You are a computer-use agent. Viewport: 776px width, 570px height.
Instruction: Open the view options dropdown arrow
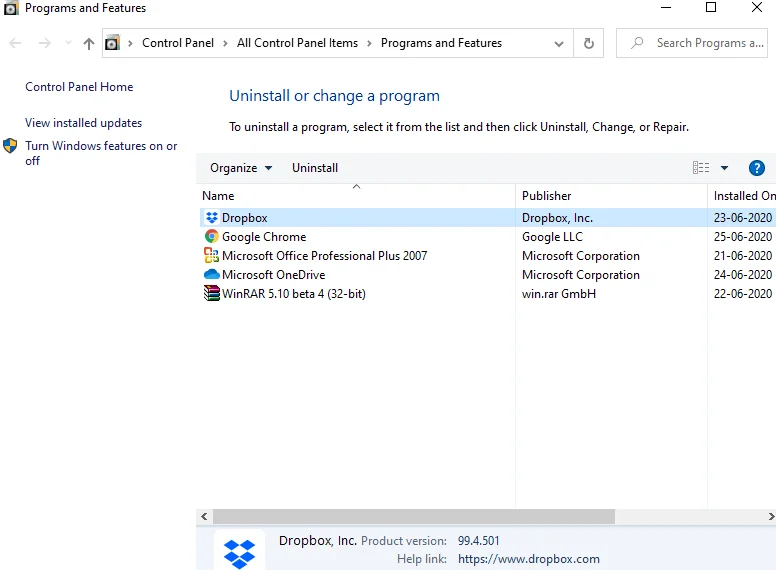pos(725,168)
